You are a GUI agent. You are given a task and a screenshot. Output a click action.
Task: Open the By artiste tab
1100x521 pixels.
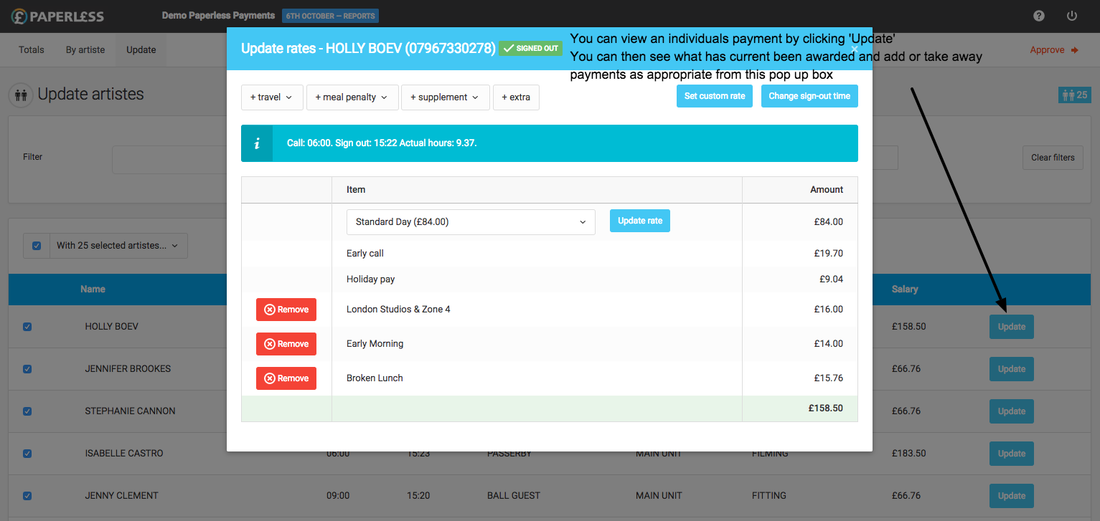pos(84,49)
